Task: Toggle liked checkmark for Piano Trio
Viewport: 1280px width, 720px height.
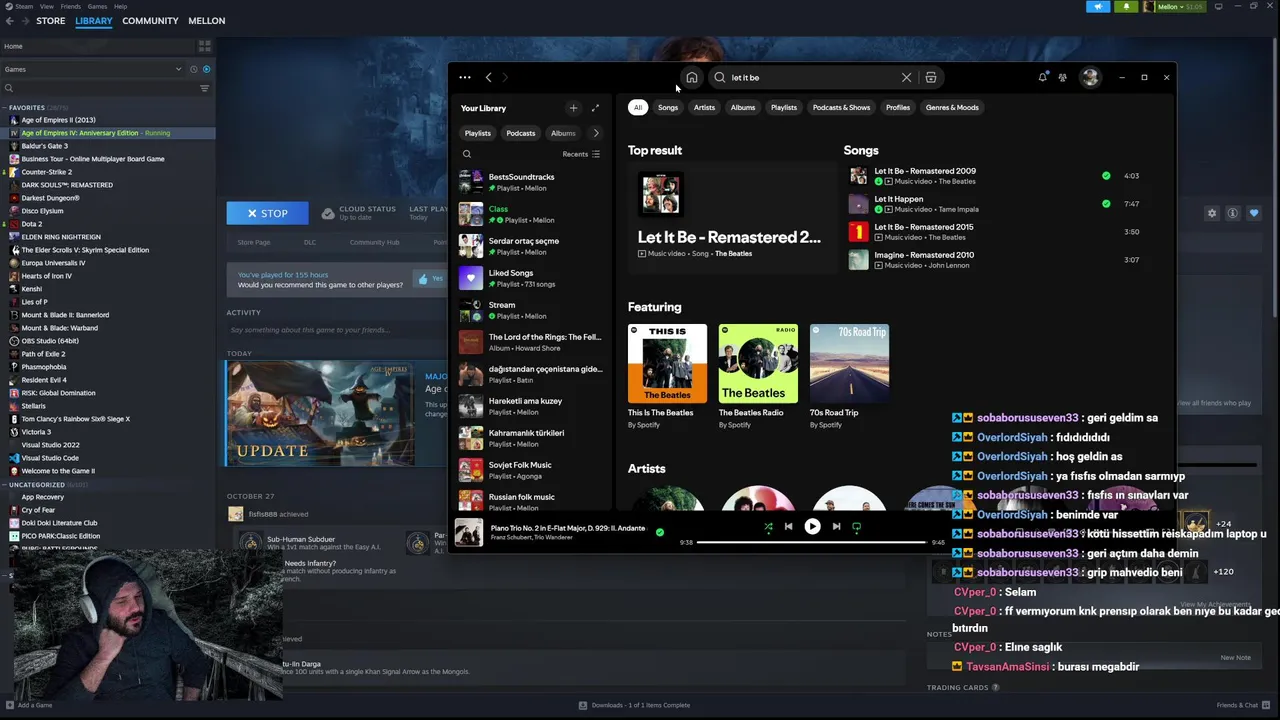Action: coord(659,532)
